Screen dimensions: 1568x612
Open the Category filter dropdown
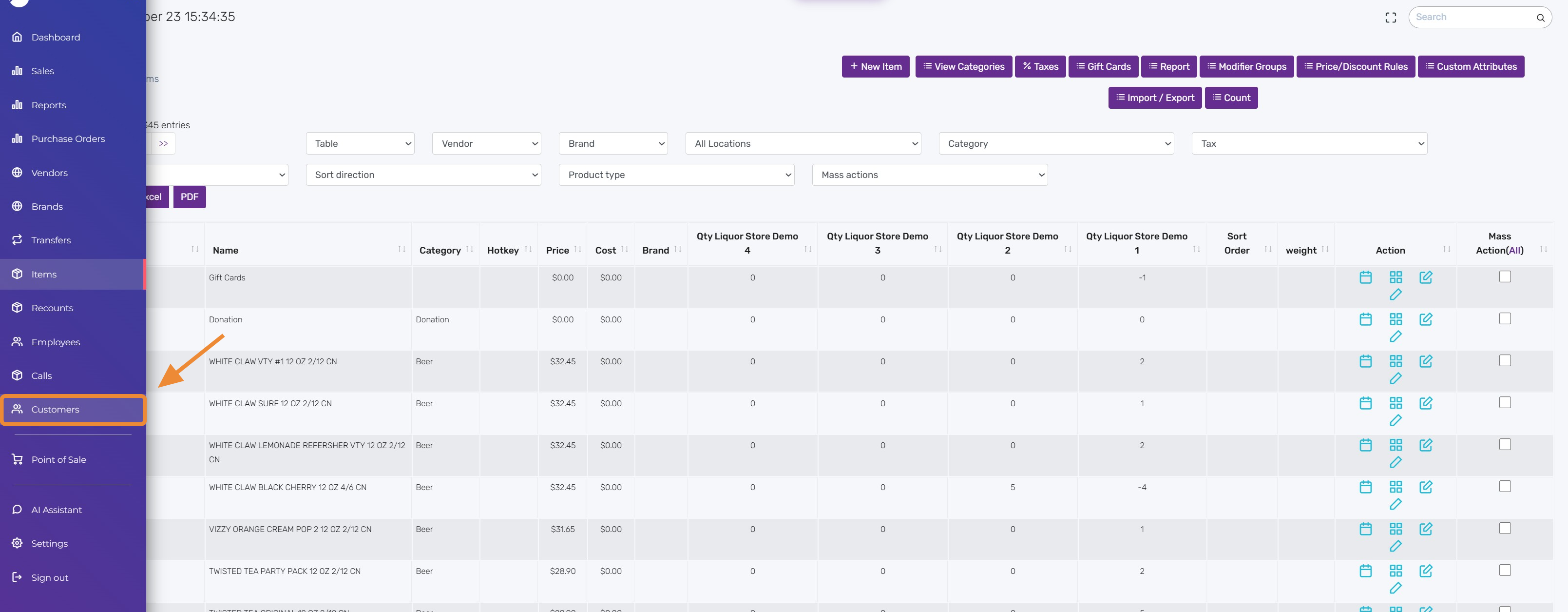pyautogui.click(x=1056, y=144)
